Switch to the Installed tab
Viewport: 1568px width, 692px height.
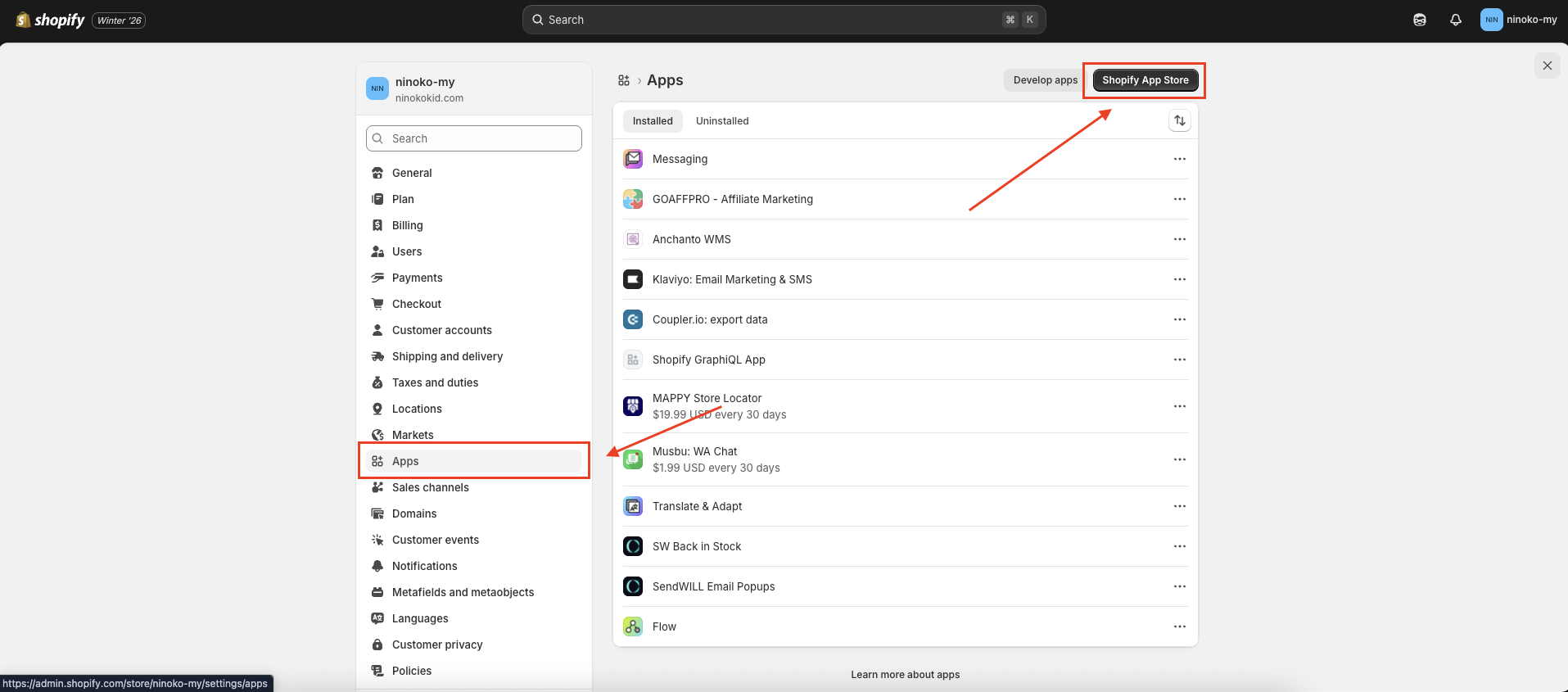coord(653,121)
